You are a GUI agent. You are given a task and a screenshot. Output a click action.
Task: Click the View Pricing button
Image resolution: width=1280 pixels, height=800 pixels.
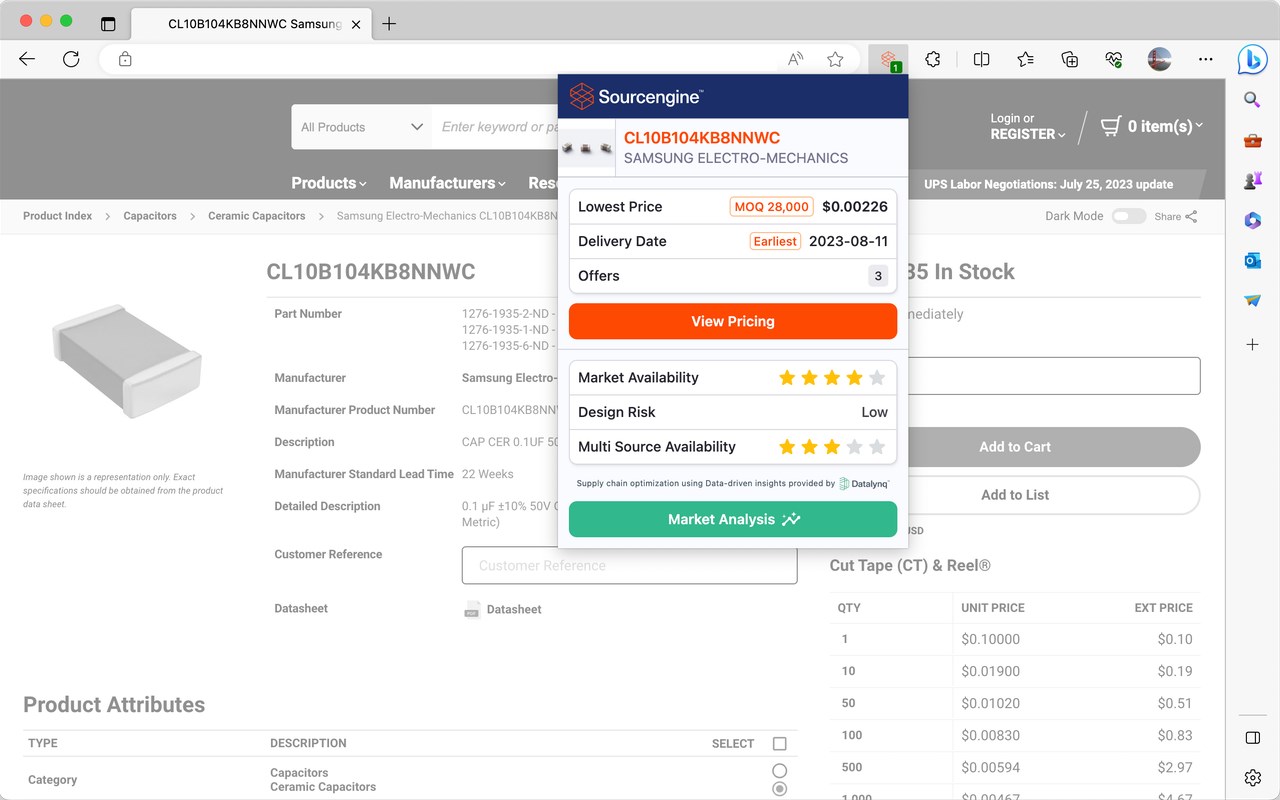733,321
